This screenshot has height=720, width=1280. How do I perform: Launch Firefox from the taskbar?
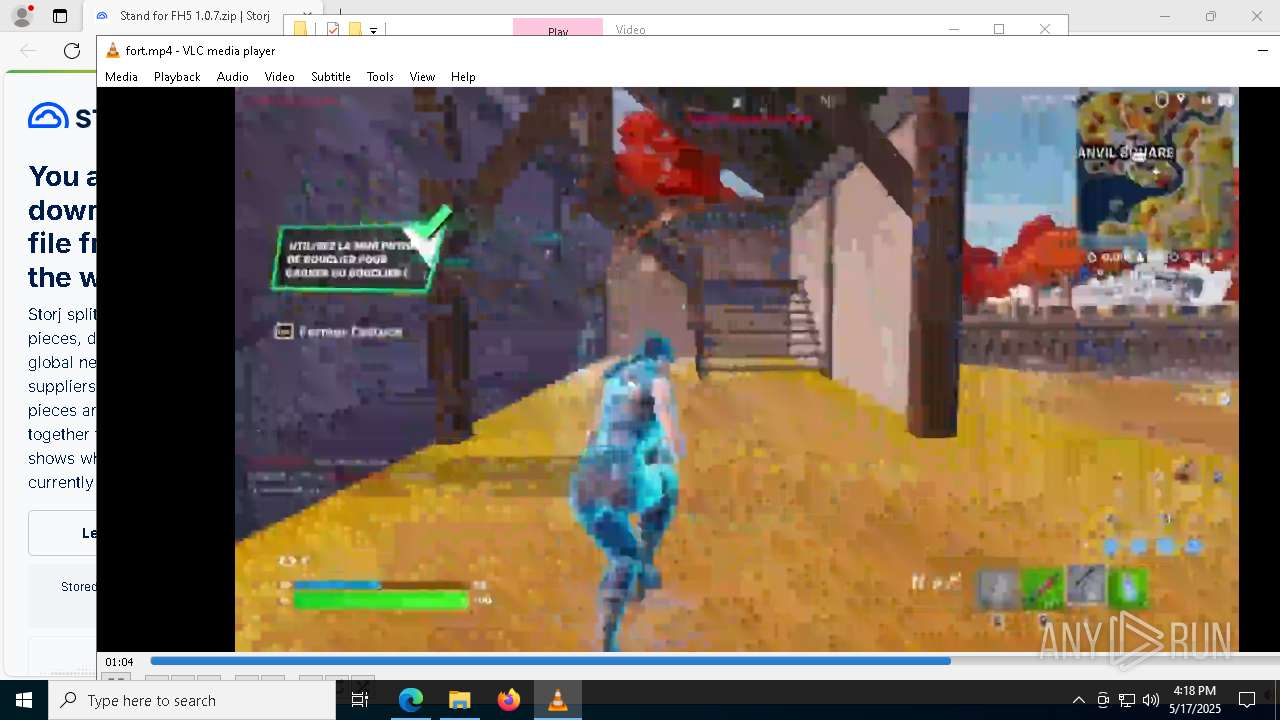click(509, 700)
